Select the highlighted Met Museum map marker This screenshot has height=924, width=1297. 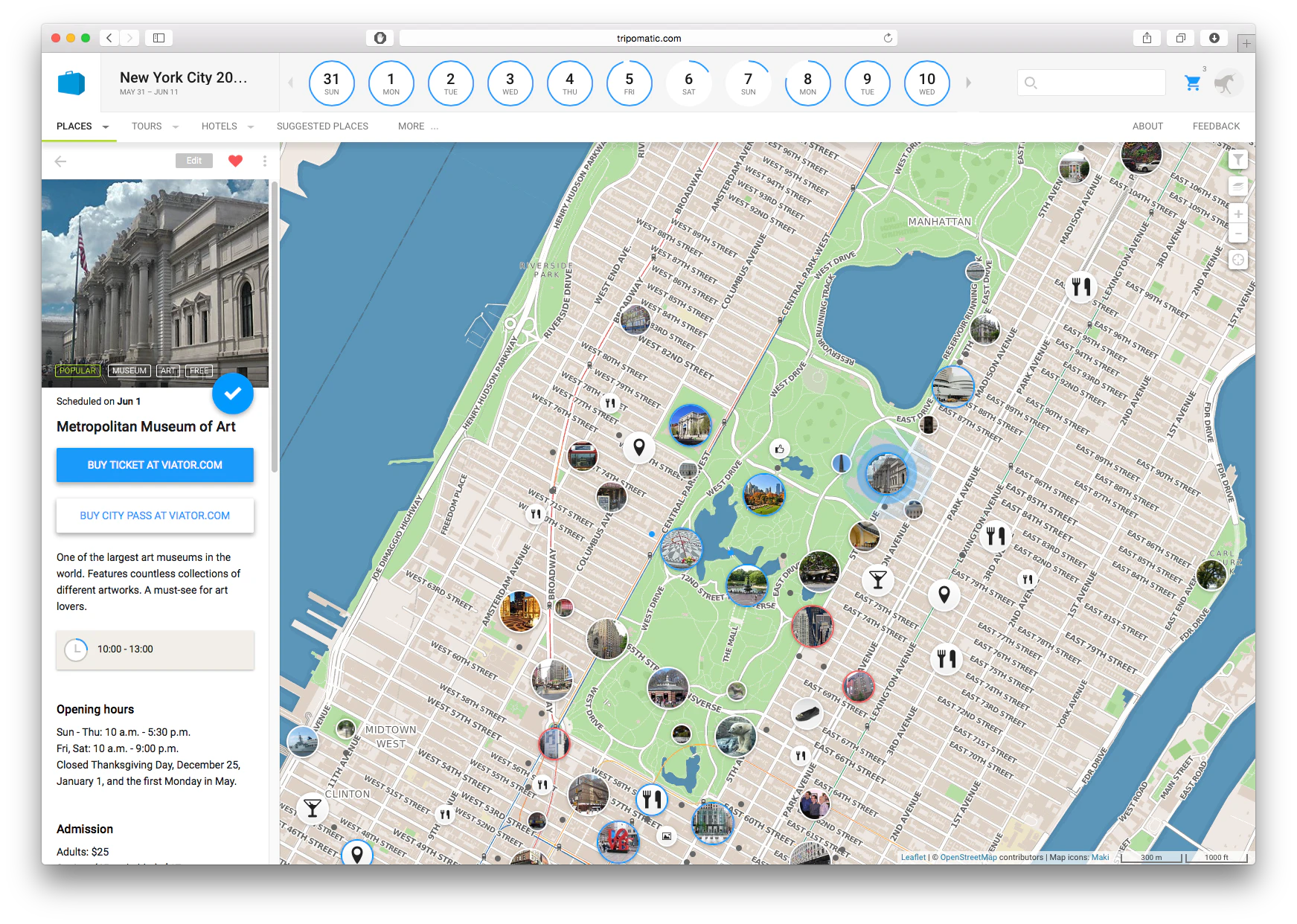(x=887, y=473)
